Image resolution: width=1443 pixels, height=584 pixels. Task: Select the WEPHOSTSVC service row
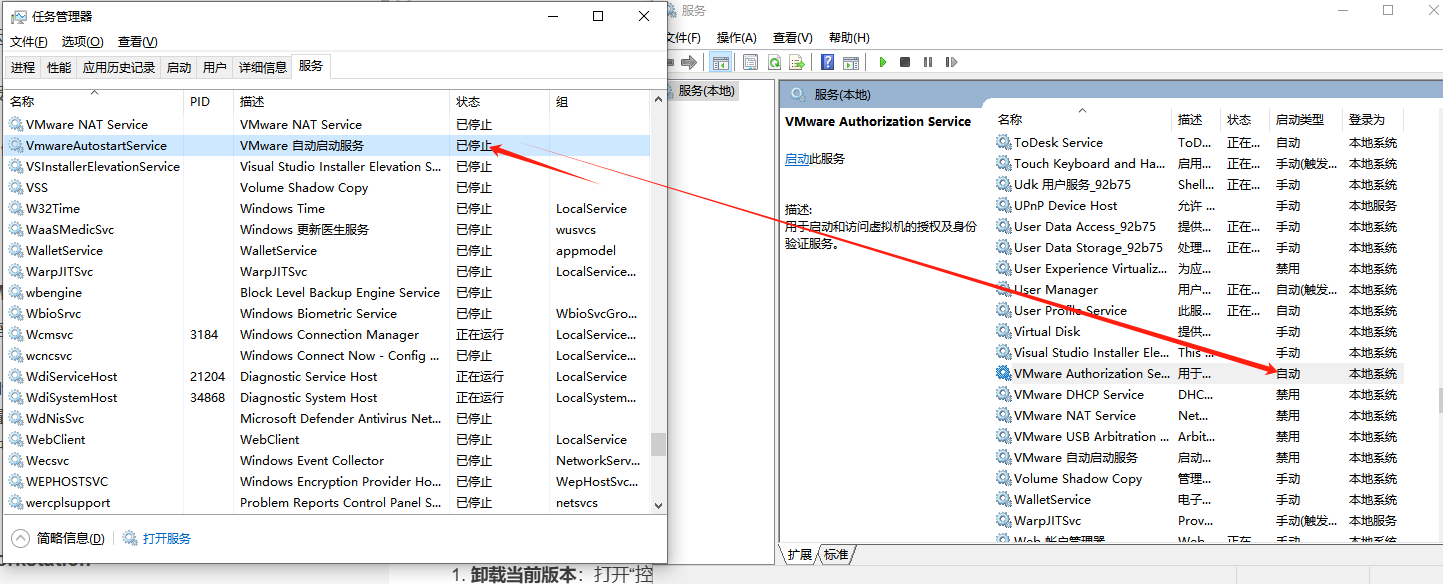pyautogui.click(x=327, y=482)
